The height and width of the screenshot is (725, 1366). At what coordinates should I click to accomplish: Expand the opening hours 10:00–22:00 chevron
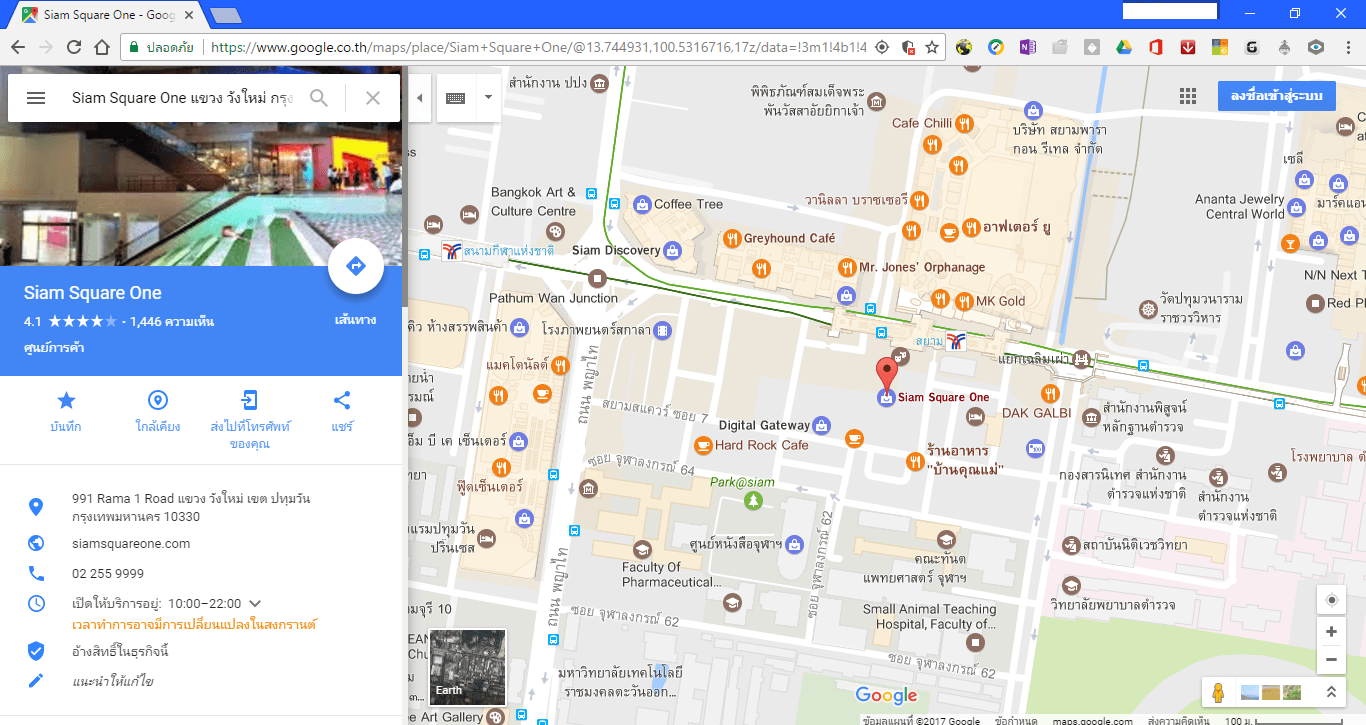pyautogui.click(x=255, y=603)
